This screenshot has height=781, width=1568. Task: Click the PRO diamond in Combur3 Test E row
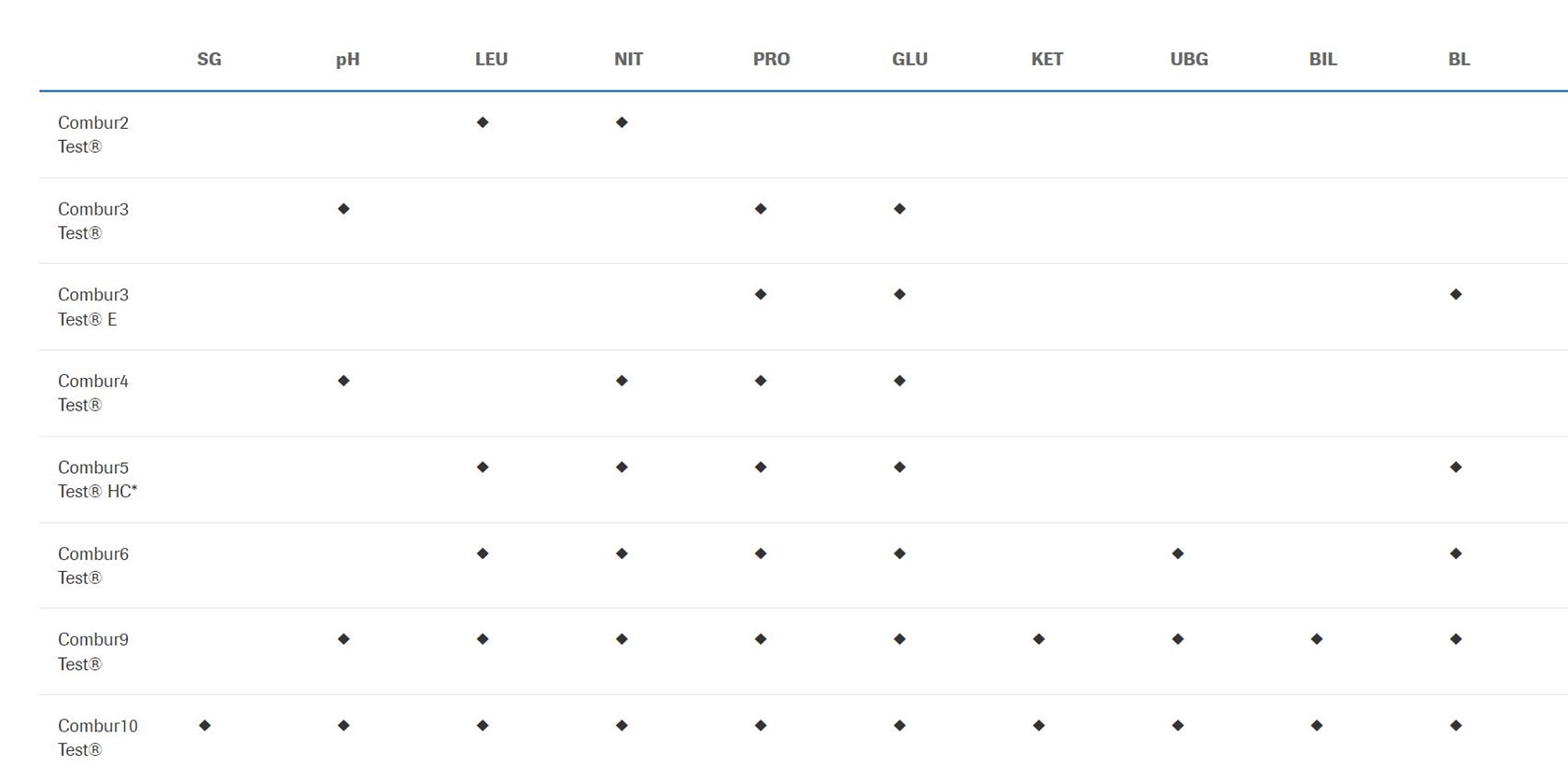pyautogui.click(x=761, y=295)
